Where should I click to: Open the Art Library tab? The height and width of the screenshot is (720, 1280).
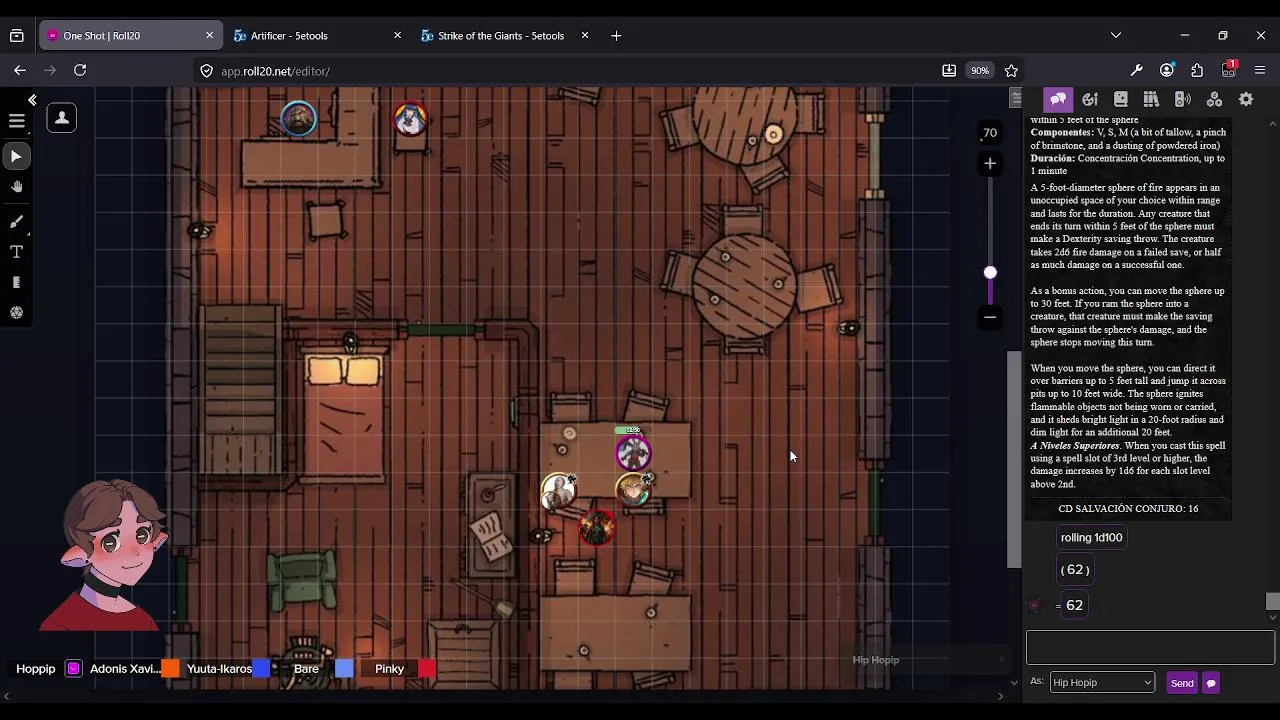click(x=1090, y=99)
